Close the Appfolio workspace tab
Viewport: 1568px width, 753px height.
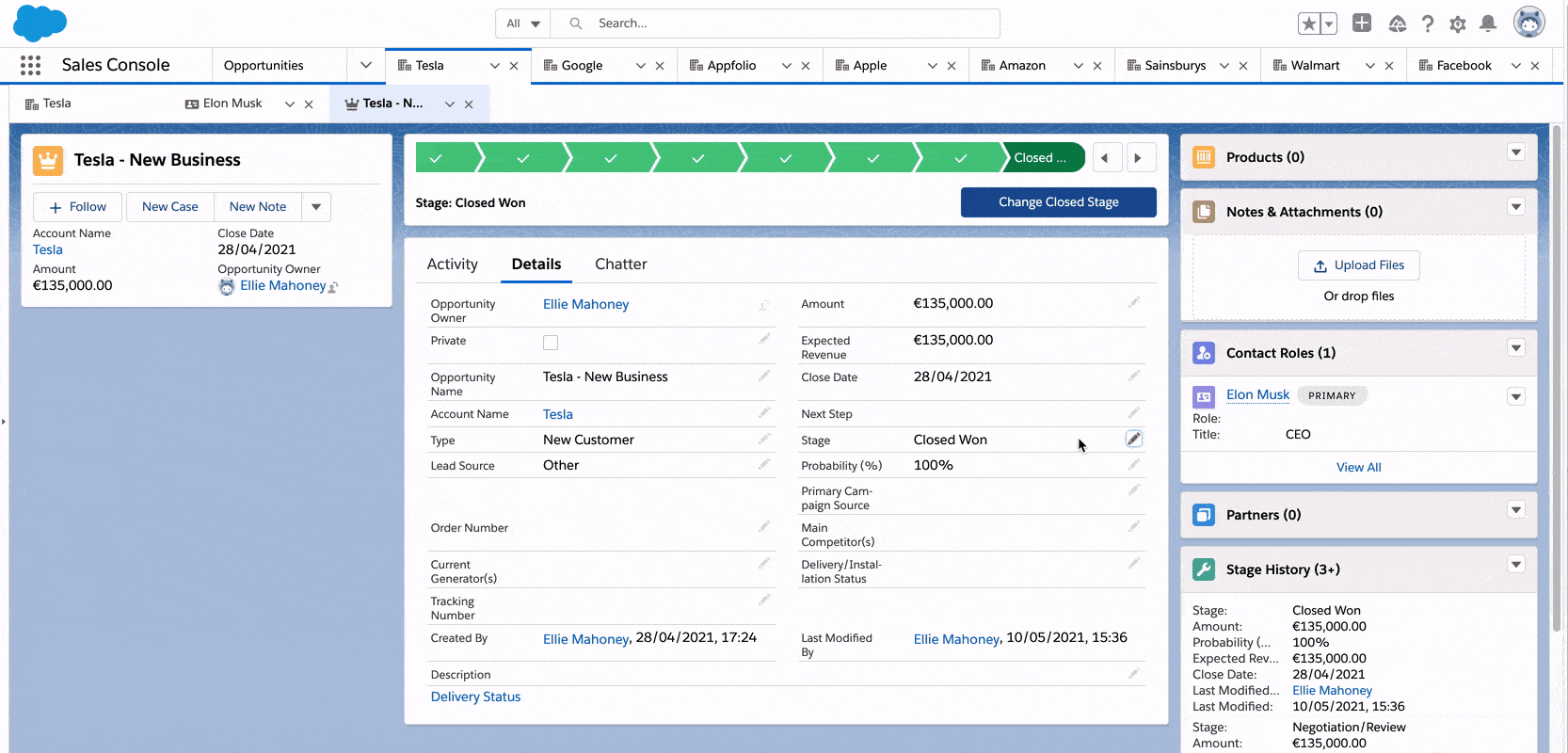coord(806,66)
